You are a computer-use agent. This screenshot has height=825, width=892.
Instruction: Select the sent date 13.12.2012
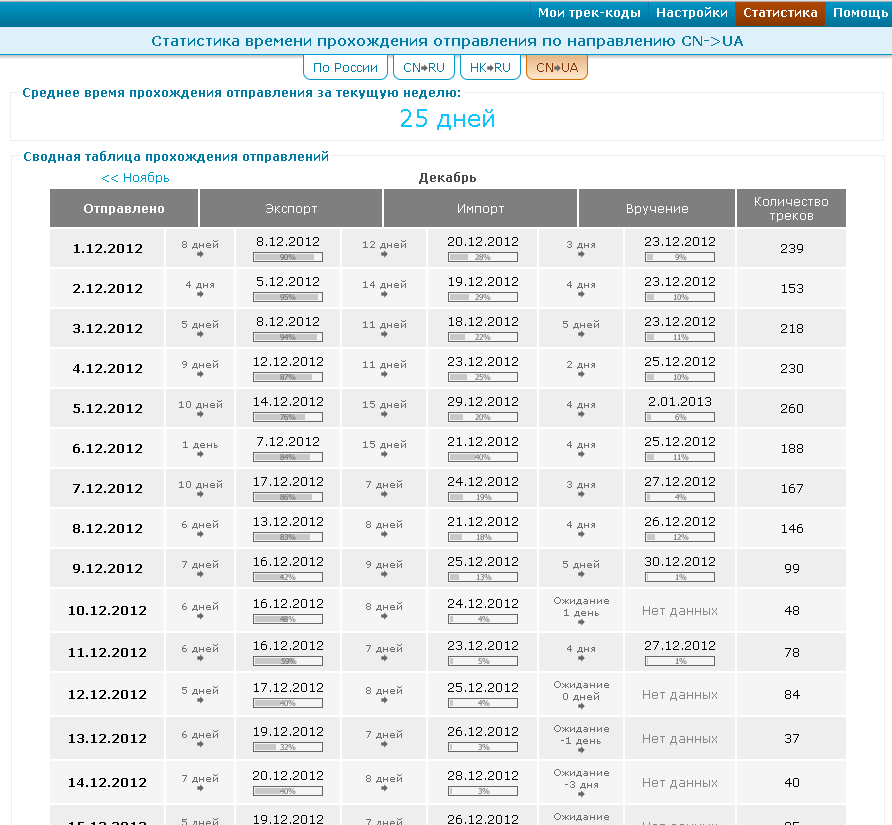(x=108, y=739)
